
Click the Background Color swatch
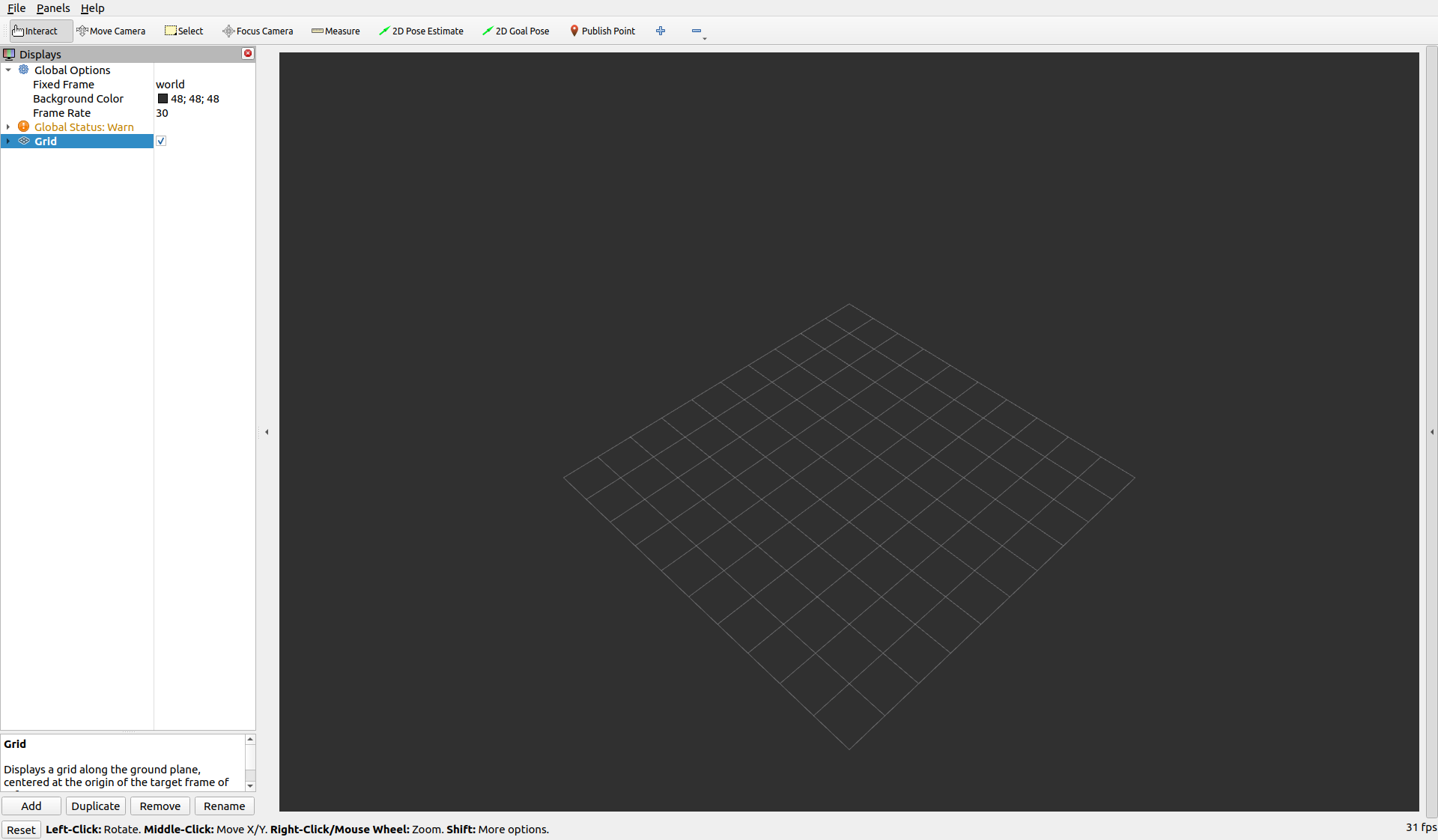point(163,99)
